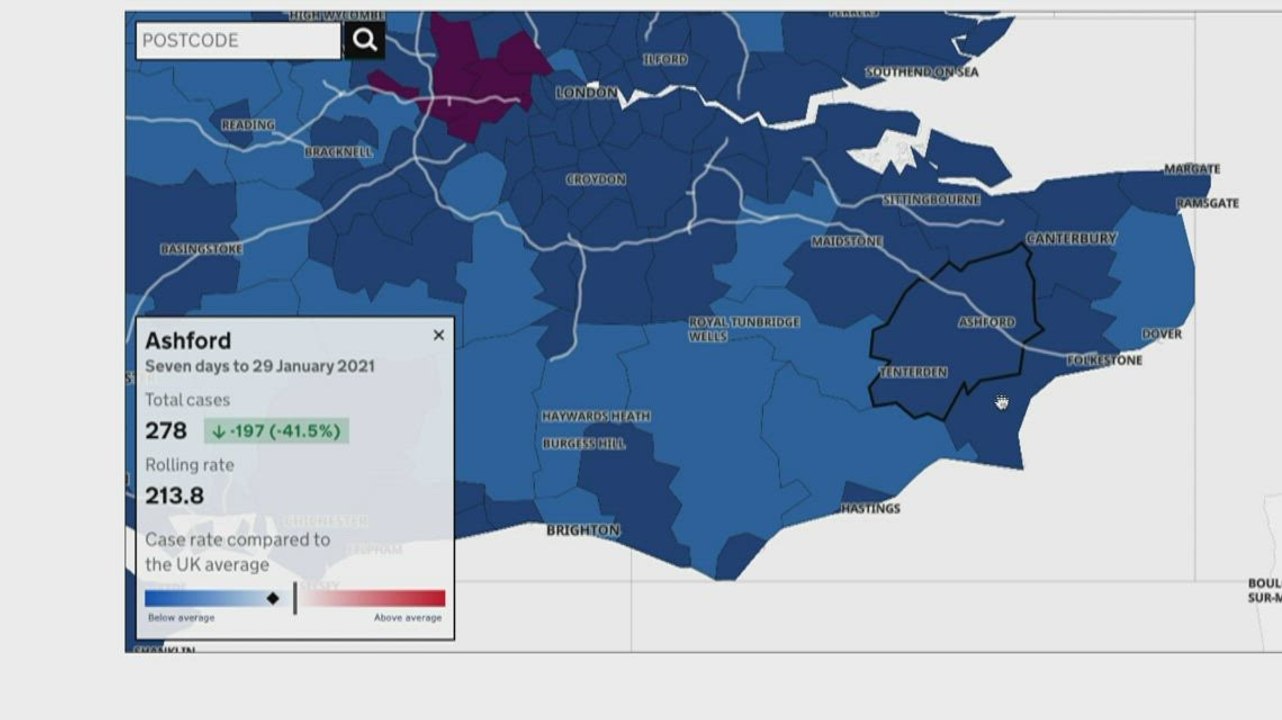
Task: Select Maidstone on the map
Action: (847, 242)
